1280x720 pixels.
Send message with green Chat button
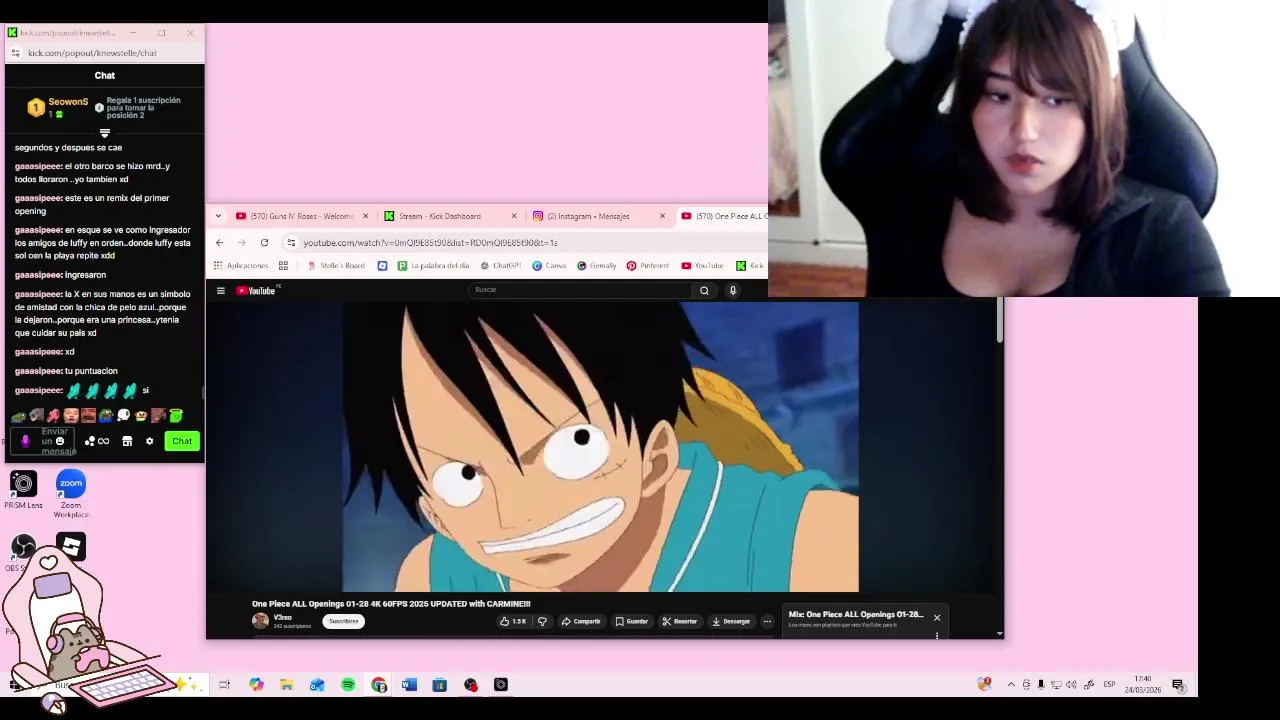click(182, 441)
